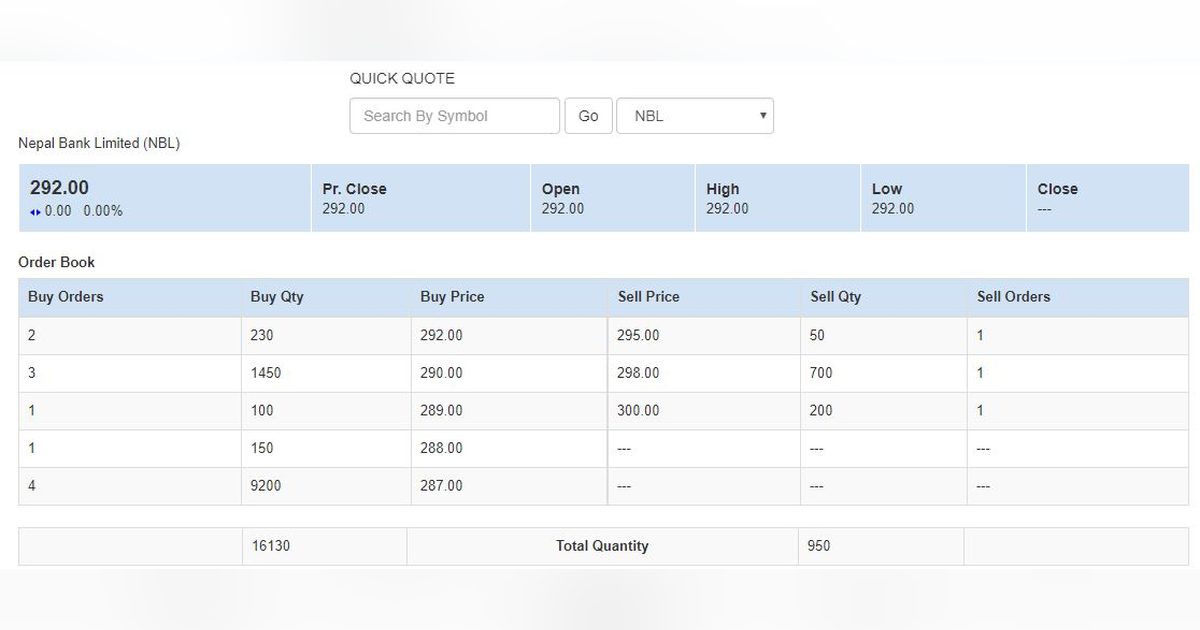Image resolution: width=1200 pixels, height=630 pixels.
Task: Click the Order Book heading
Action: point(57,262)
